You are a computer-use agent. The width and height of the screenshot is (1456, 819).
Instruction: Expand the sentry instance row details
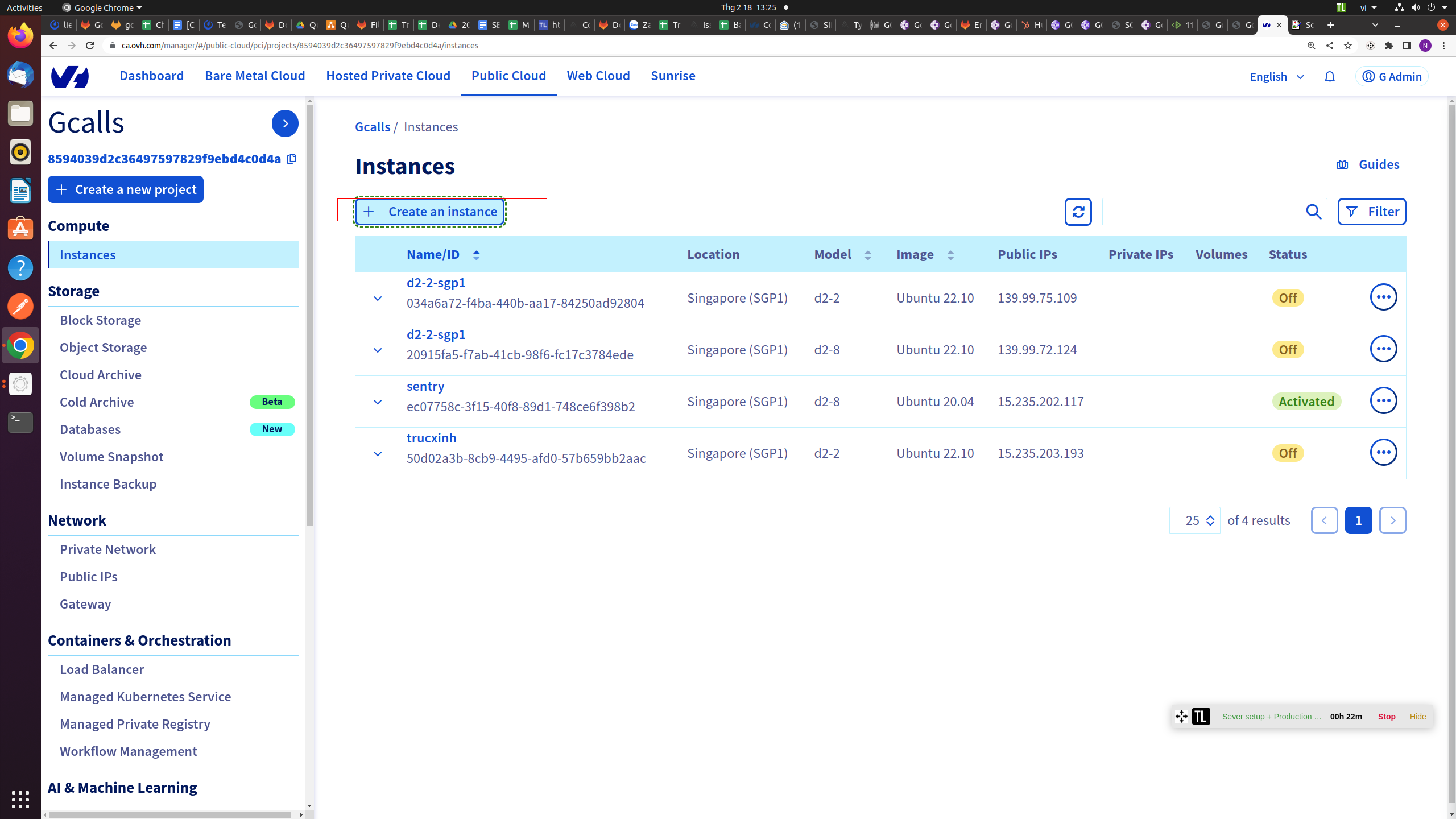coord(378,402)
